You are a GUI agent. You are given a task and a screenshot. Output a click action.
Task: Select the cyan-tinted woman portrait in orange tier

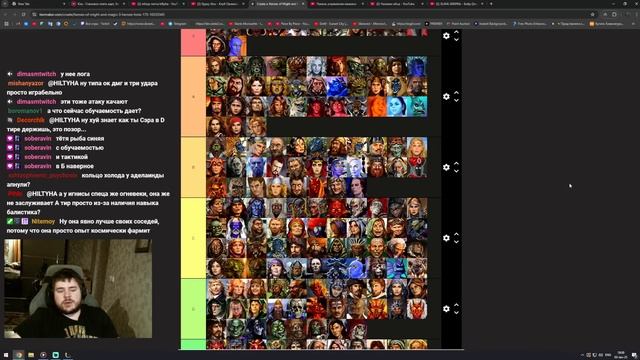[397, 107]
